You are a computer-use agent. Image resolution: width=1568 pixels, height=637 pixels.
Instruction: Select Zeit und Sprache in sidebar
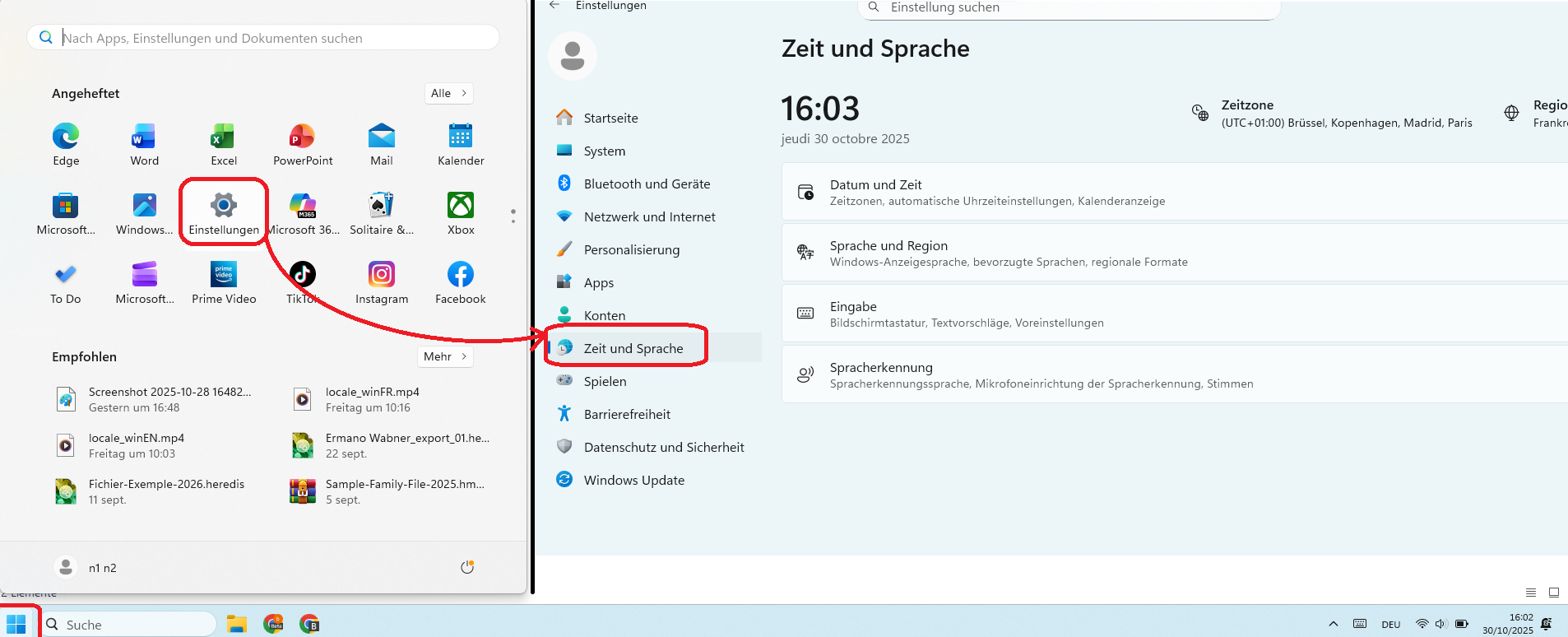click(633, 348)
